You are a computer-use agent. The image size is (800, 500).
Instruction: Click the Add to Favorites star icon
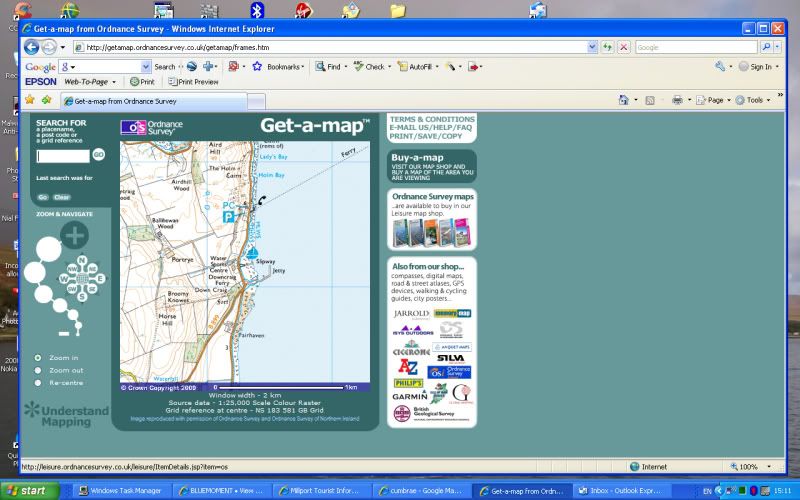[x=46, y=99]
